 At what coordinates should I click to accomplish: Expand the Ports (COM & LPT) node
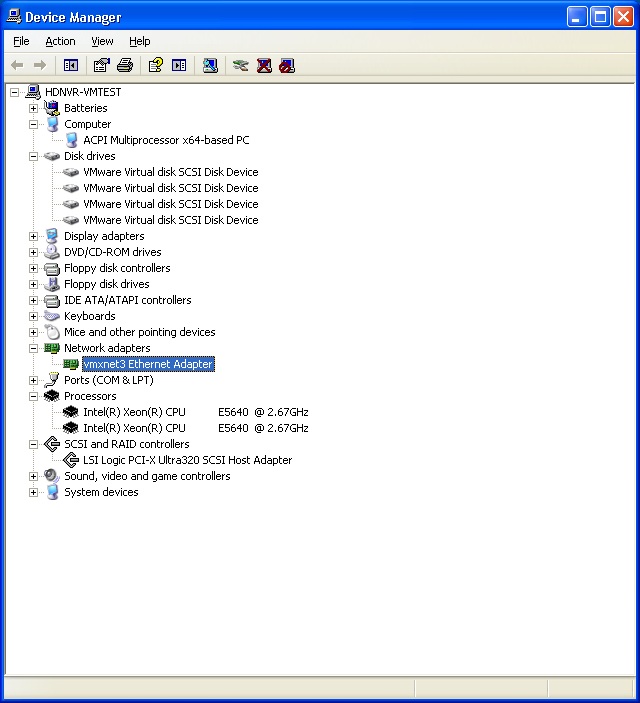[33, 380]
